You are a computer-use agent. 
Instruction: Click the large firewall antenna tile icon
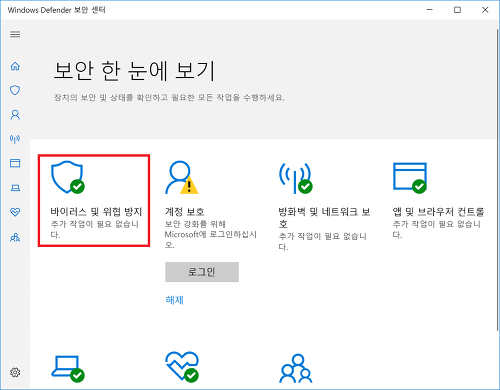(296, 178)
